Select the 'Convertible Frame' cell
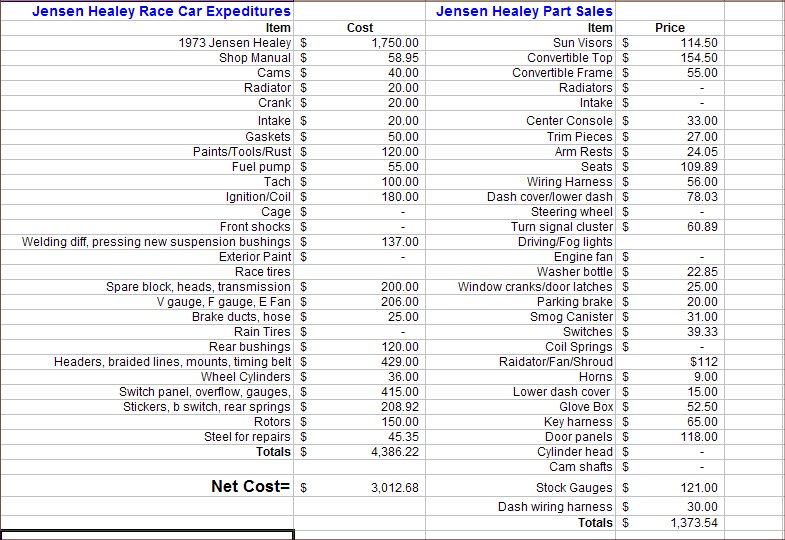 point(521,73)
